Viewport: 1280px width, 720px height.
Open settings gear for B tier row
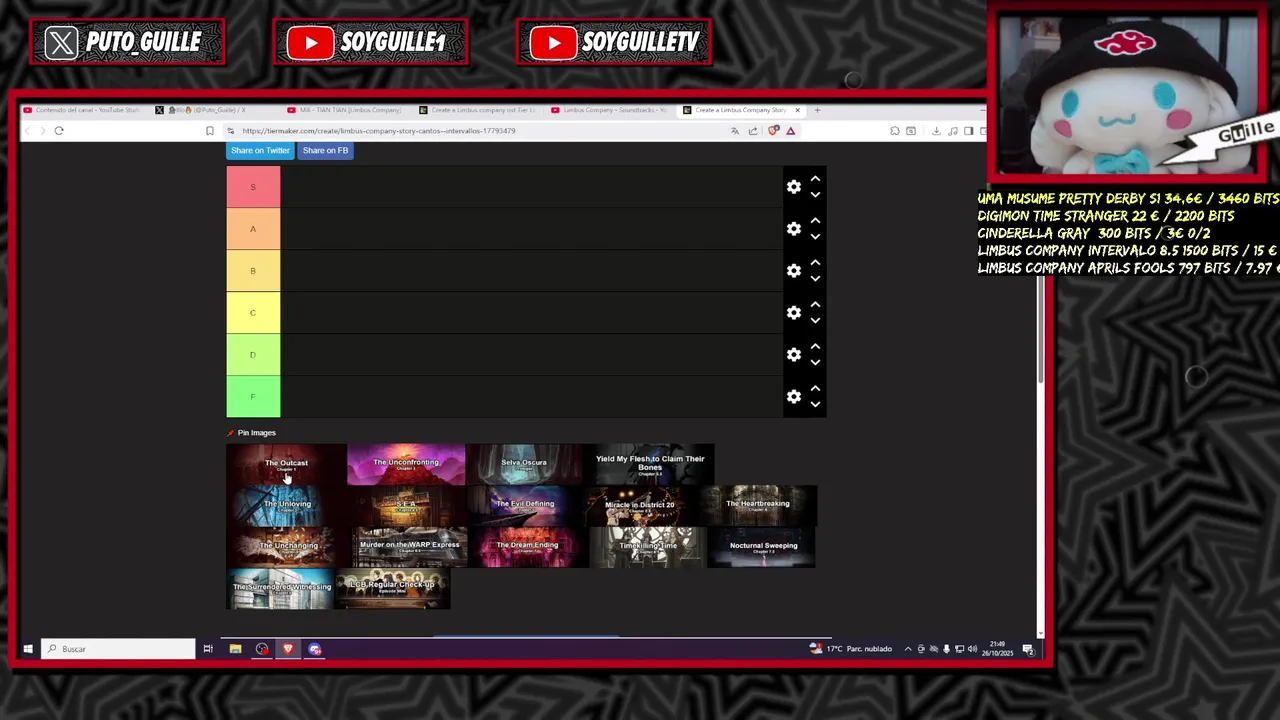[794, 271]
